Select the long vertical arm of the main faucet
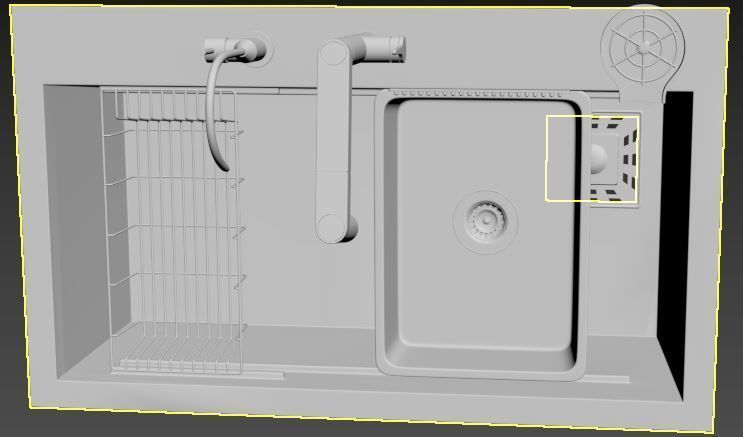The height and width of the screenshot is (437, 743). click(x=334, y=141)
